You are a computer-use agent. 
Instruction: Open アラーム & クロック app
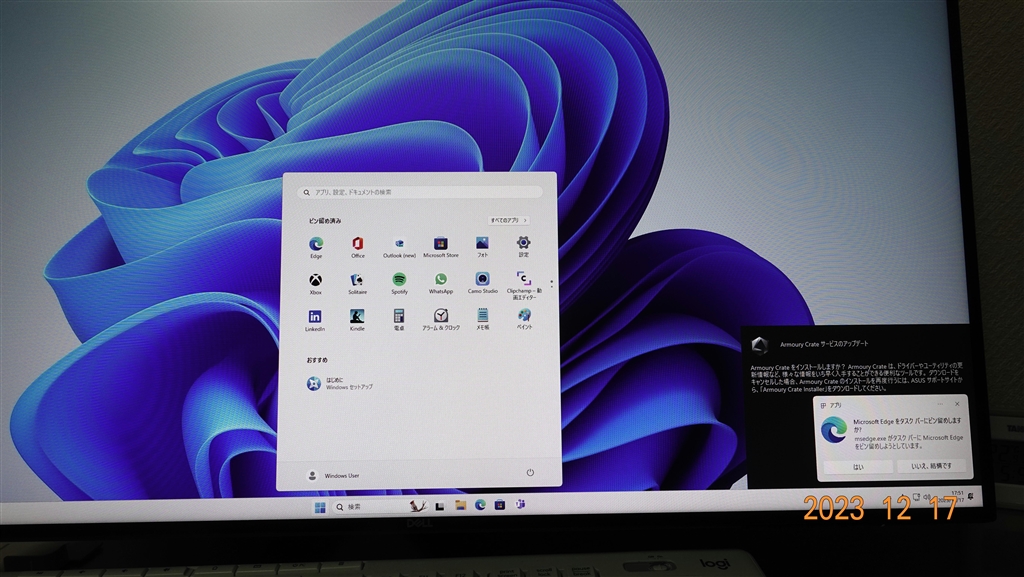(x=441, y=320)
